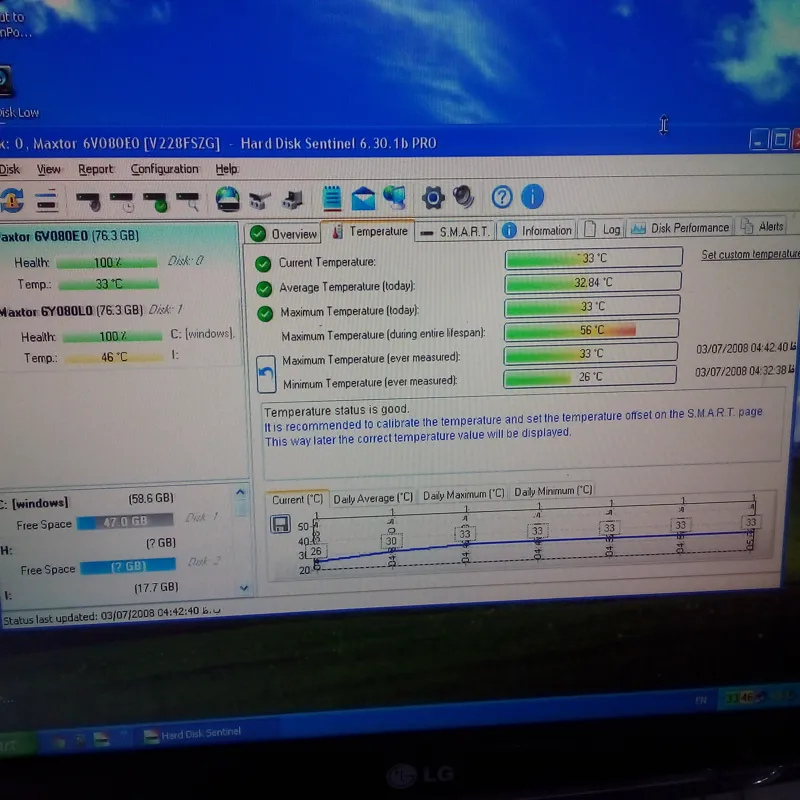Image resolution: width=800 pixels, height=800 pixels.
Task: Click the save graph floppy disk icon
Action: tap(280, 524)
